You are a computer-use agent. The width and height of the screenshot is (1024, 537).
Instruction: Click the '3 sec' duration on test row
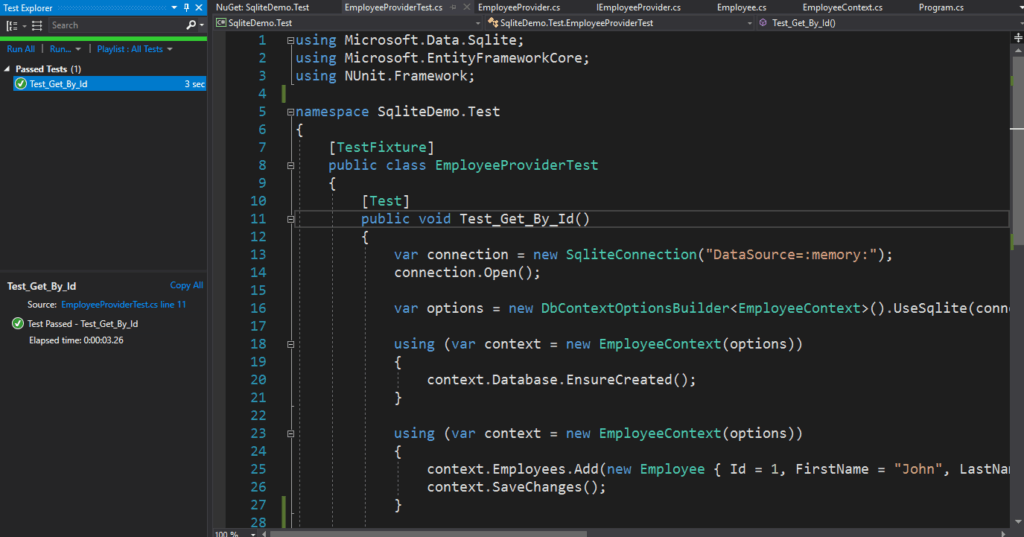click(x=194, y=84)
